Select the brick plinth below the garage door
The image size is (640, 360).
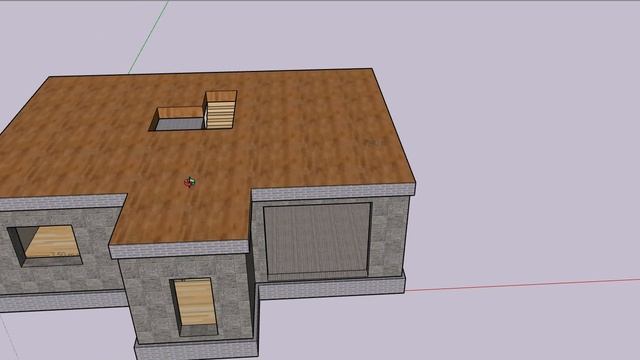click(331, 289)
